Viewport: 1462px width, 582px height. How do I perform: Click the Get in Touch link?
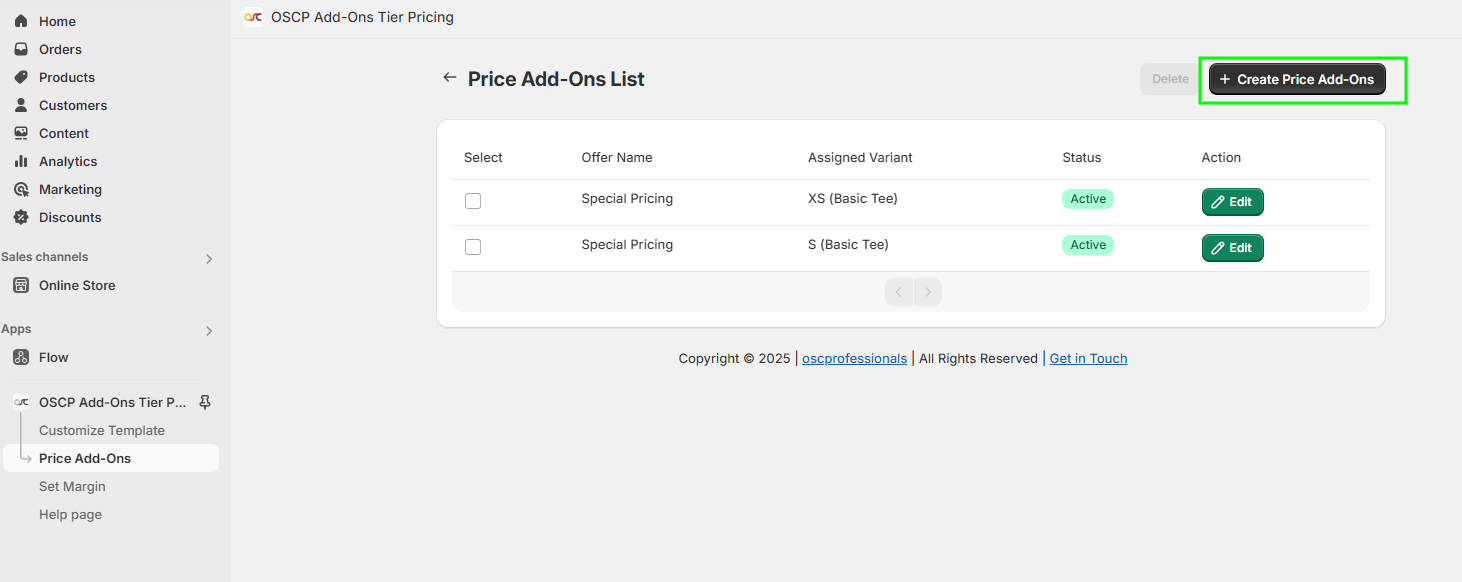click(1088, 358)
